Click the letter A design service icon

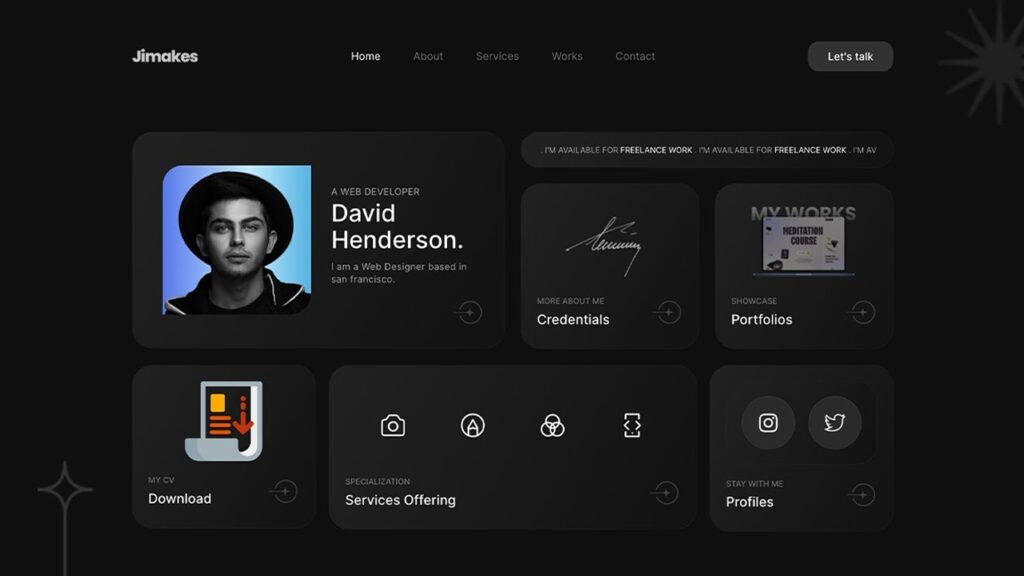click(472, 426)
